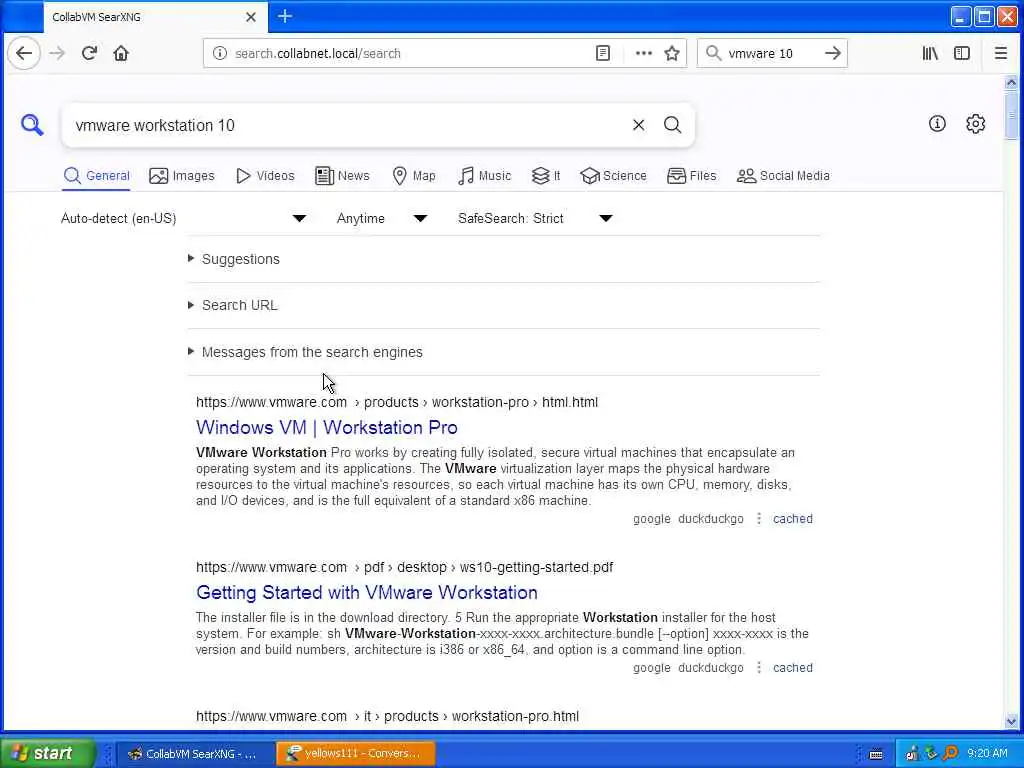The width and height of the screenshot is (1024, 768).
Task: Click the ws10-getting-started.pdf result URL
Action: [x=404, y=567]
